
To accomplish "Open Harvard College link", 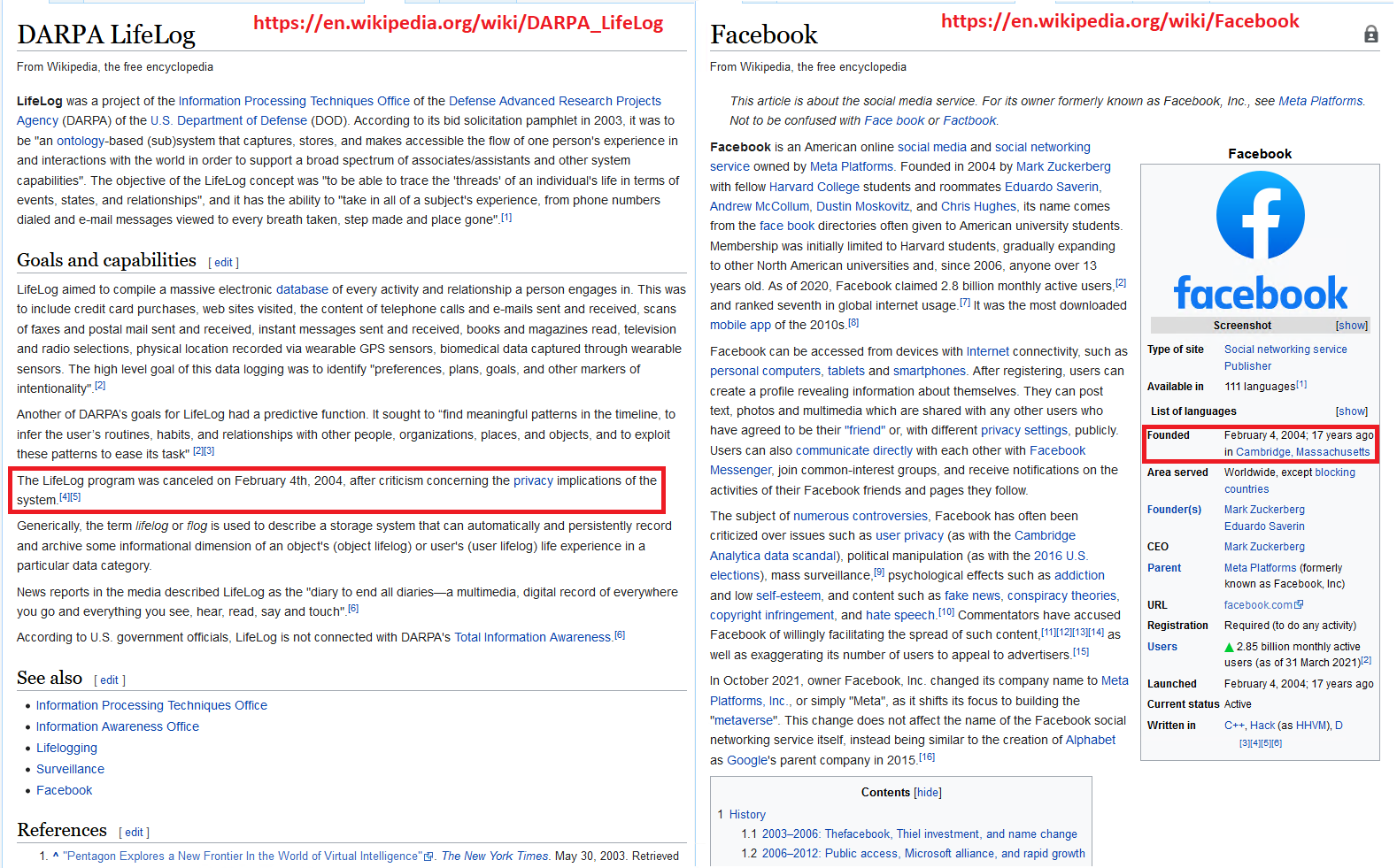I will (x=814, y=187).
